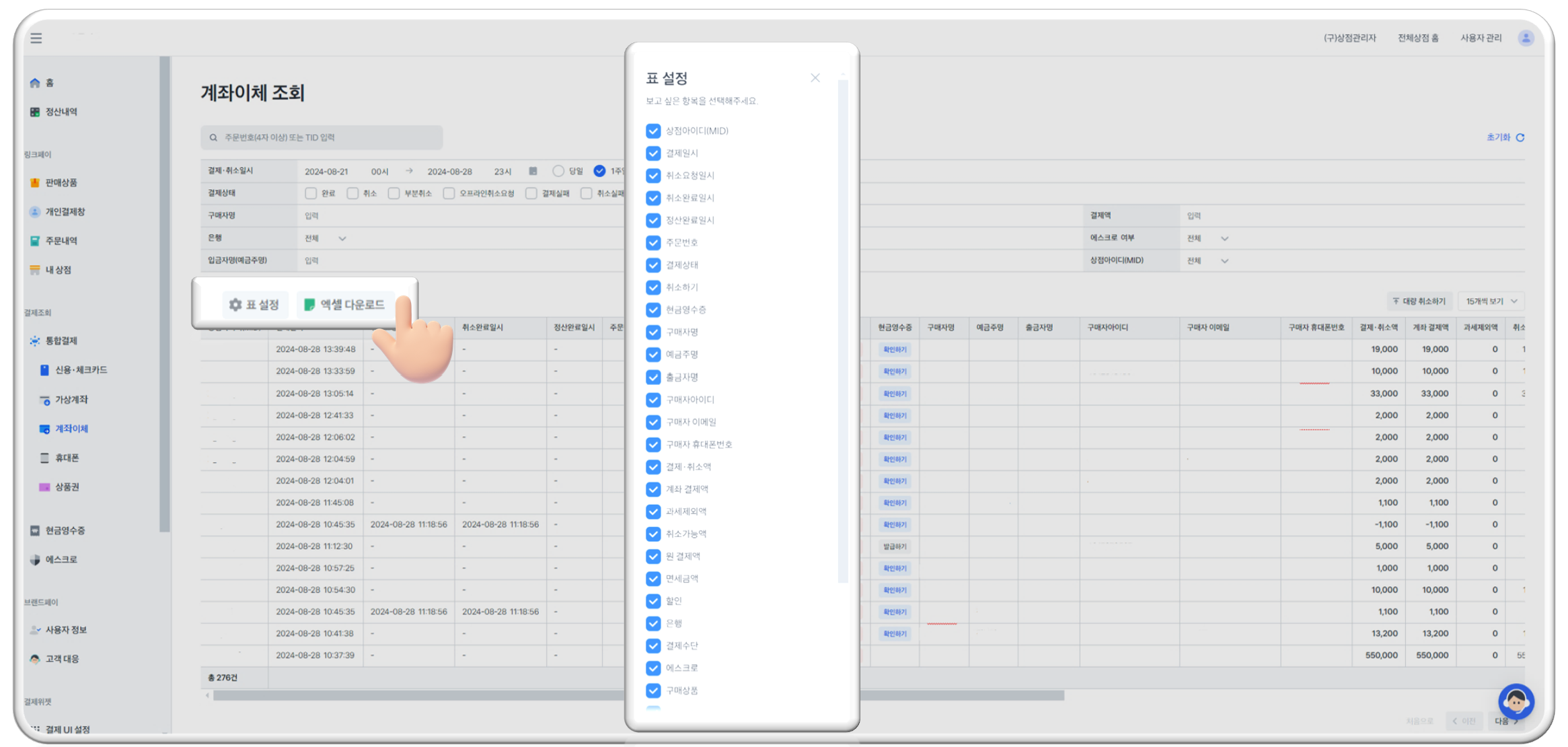
Task: Click the 대량 취소하기 button
Action: (x=1419, y=301)
